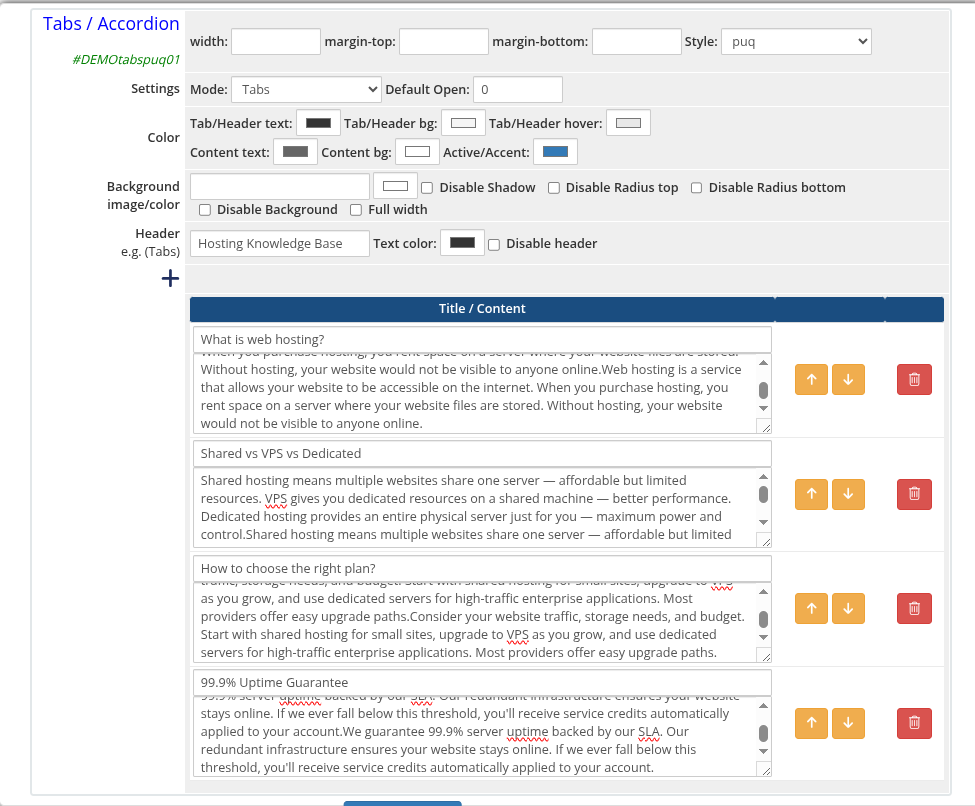Image resolution: width=975 pixels, height=806 pixels.
Task: Move "How to choose the right plan?" down
Action: pos(848,608)
